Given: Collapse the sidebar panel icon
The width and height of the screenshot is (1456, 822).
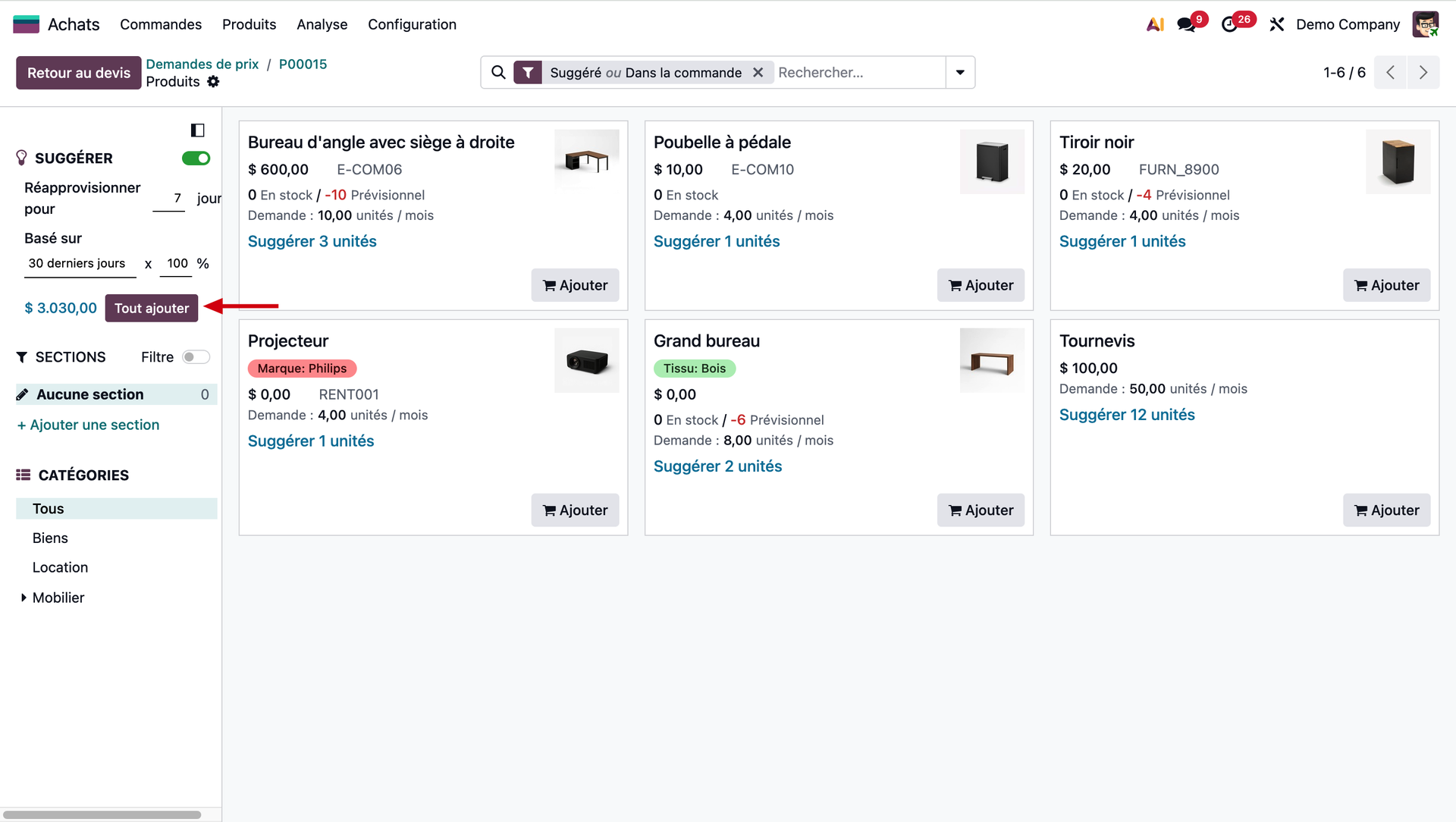Looking at the screenshot, I should (x=197, y=130).
